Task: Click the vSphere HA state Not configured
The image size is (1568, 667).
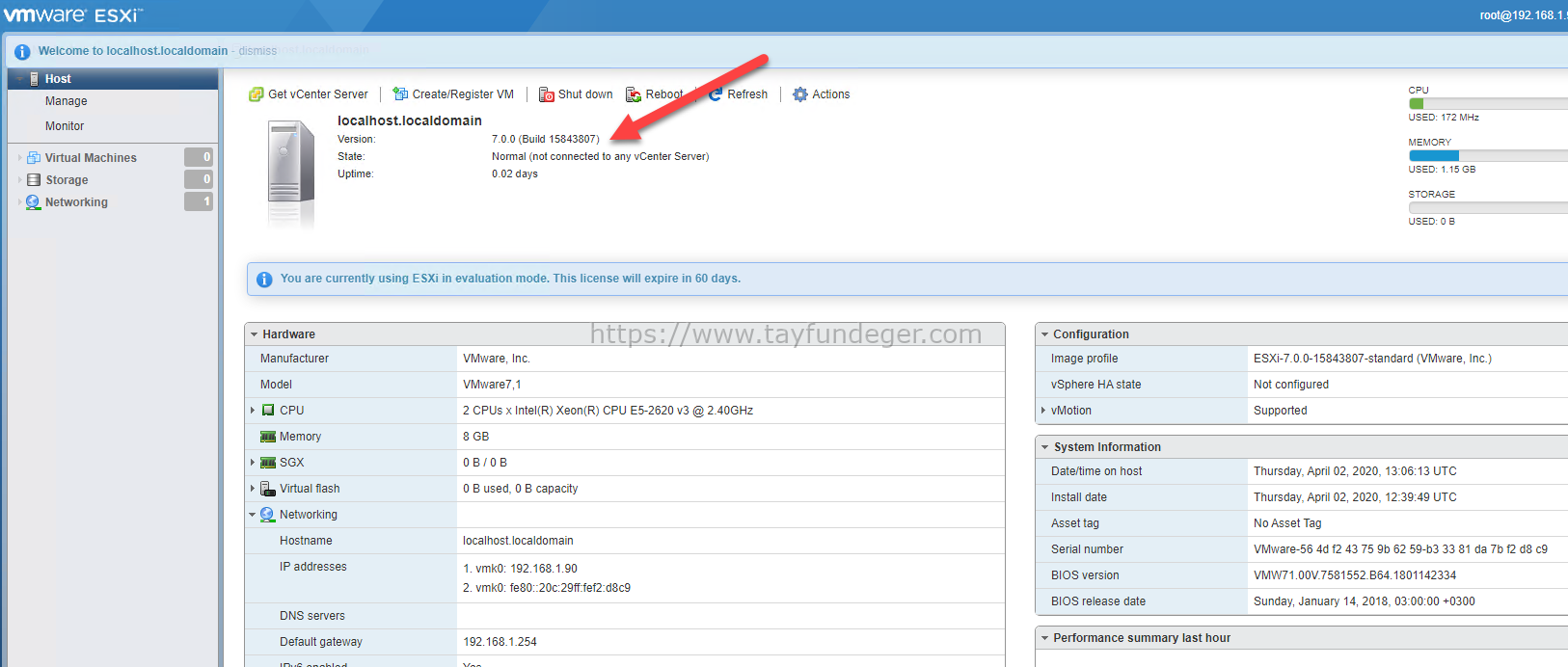Action: point(1291,385)
